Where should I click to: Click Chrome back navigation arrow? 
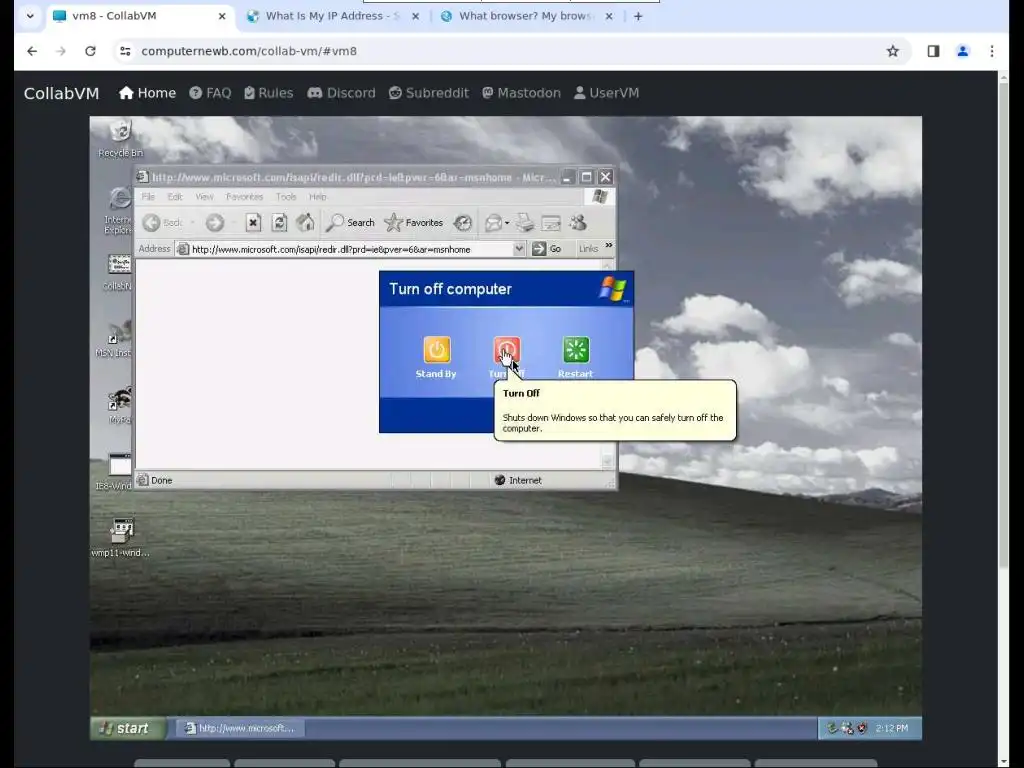pyautogui.click(x=32, y=51)
